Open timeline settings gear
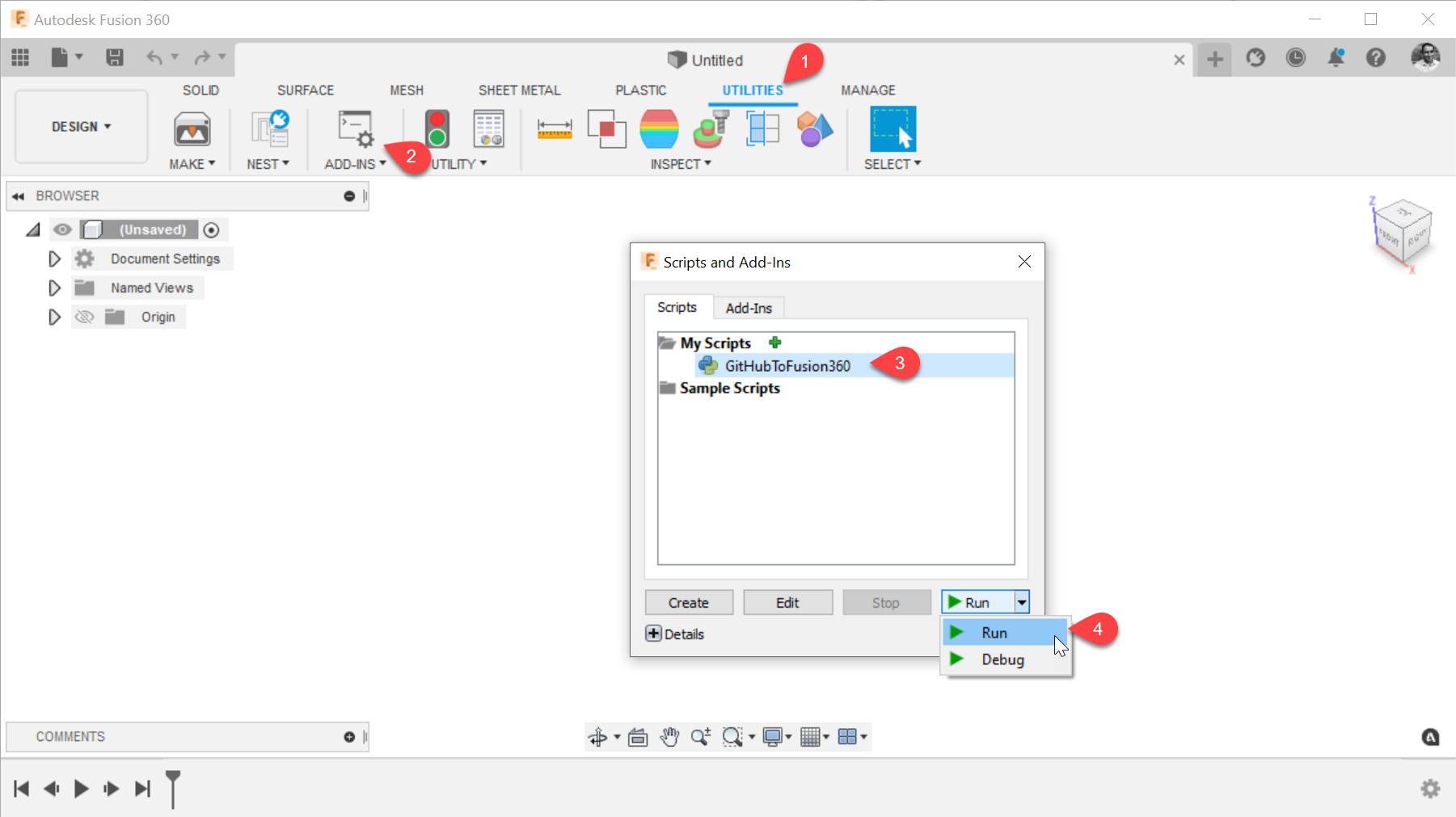This screenshot has width=1456, height=817. point(1430,788)
